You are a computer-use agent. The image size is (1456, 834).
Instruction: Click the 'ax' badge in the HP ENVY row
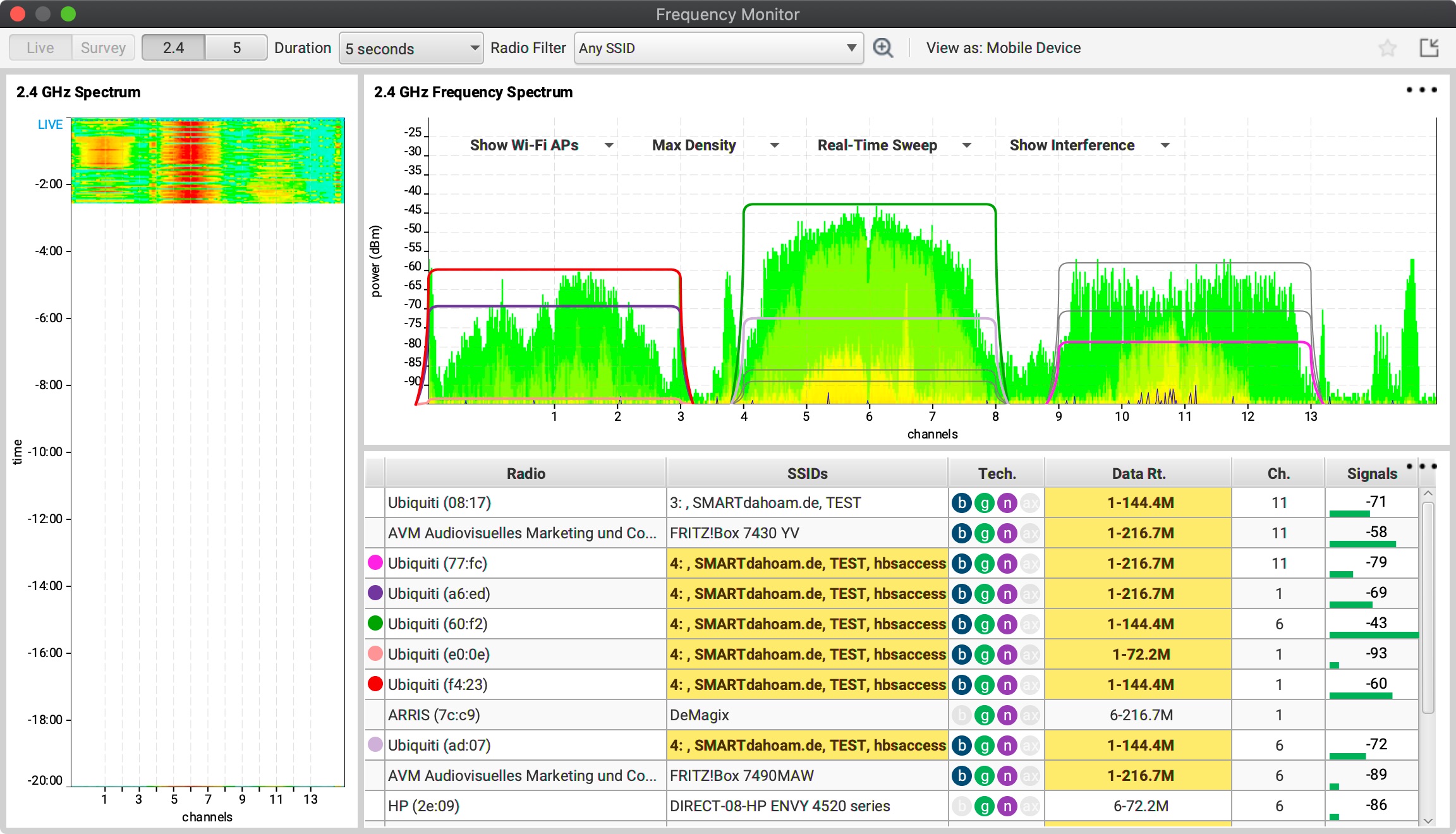tap(1030, 806)
